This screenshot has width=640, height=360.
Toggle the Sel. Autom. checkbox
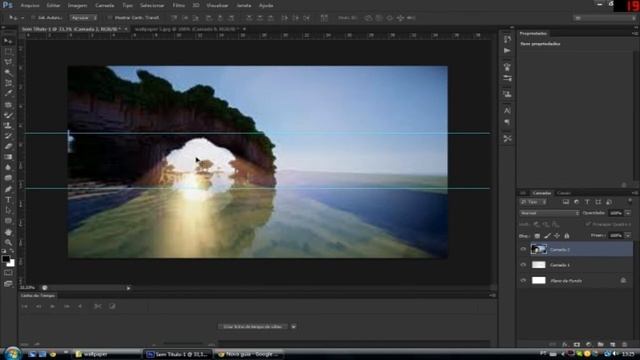pyautogui.click(x=33, y=18)
